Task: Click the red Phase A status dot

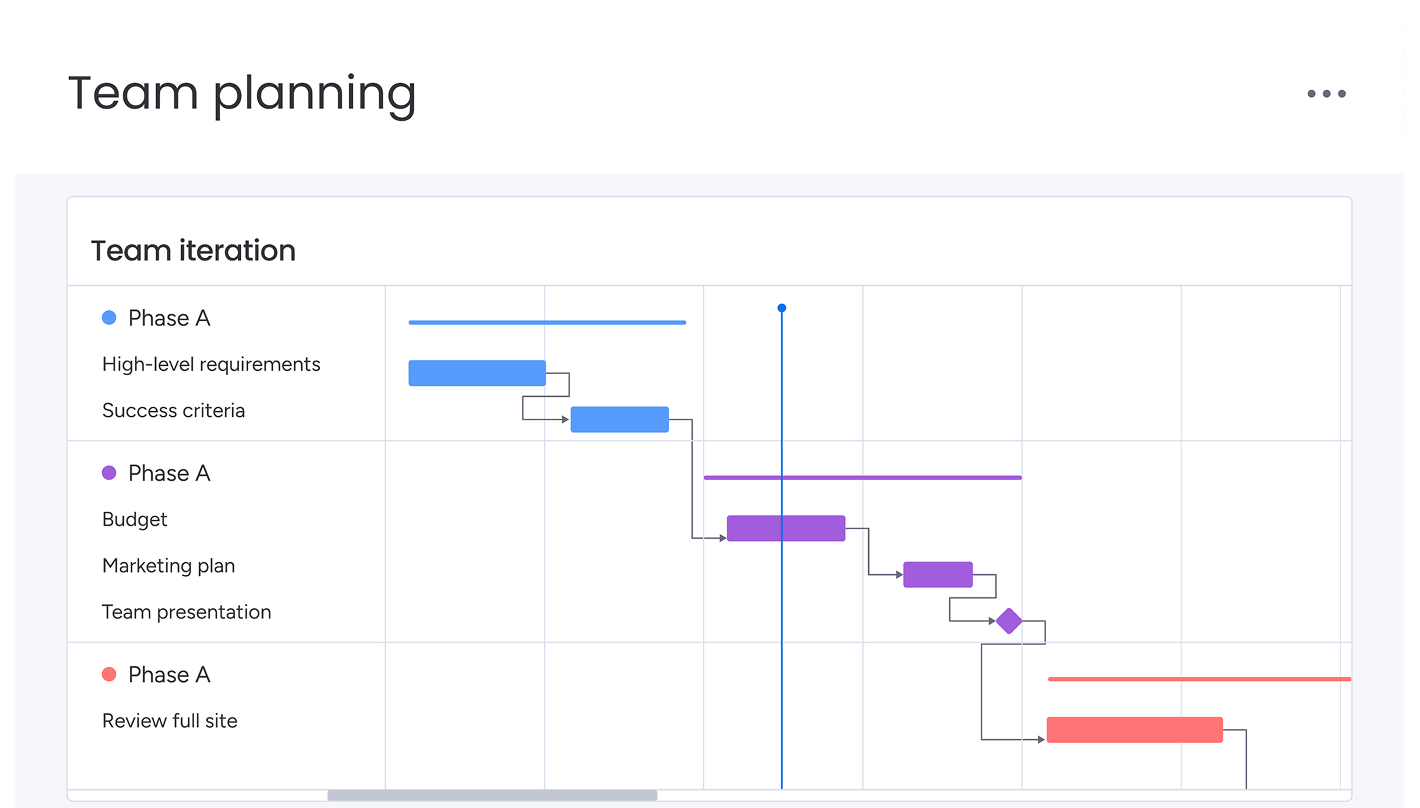Action: click(109, 674)
